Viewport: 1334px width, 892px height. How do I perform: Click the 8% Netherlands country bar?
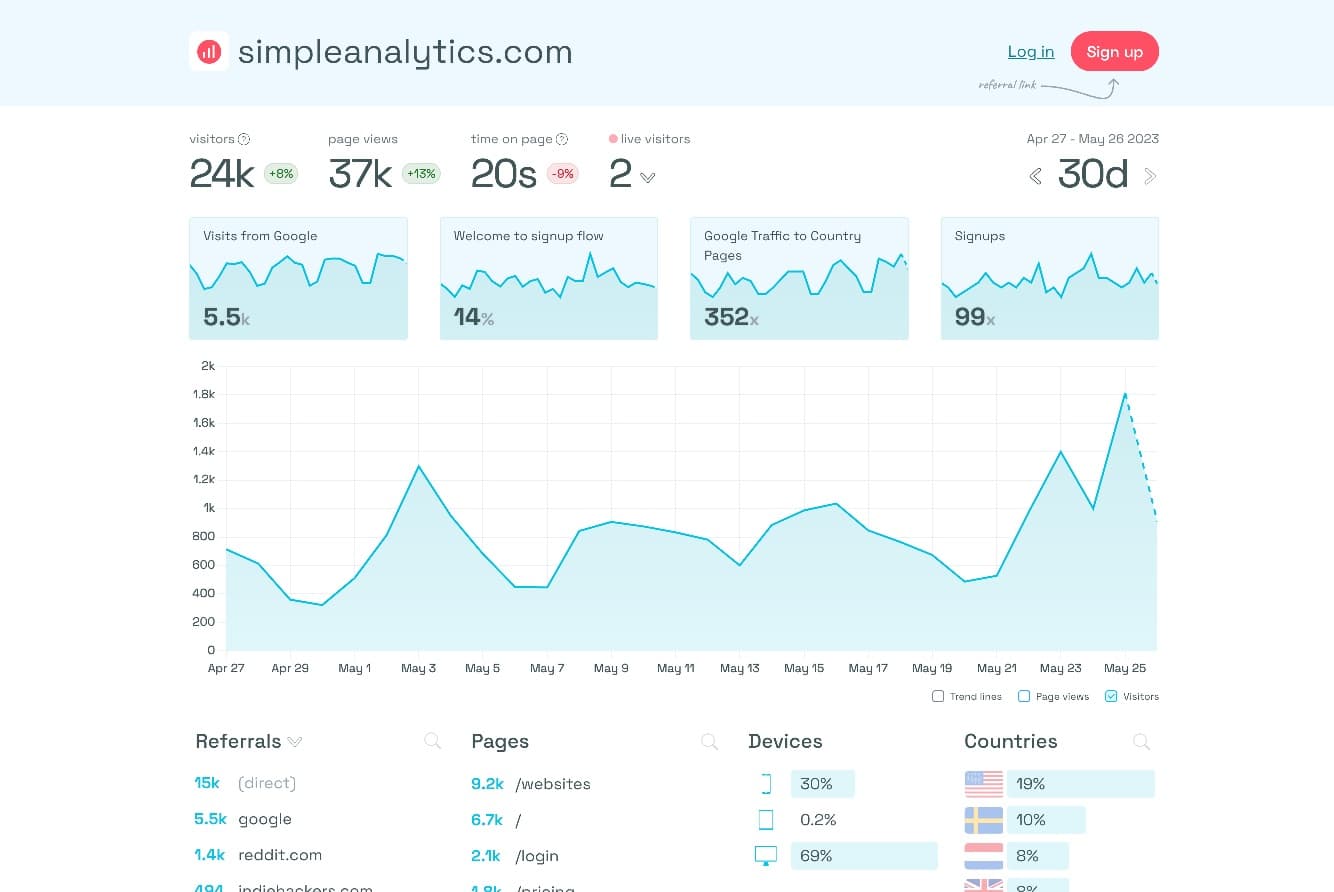(x=1037, y=856)
